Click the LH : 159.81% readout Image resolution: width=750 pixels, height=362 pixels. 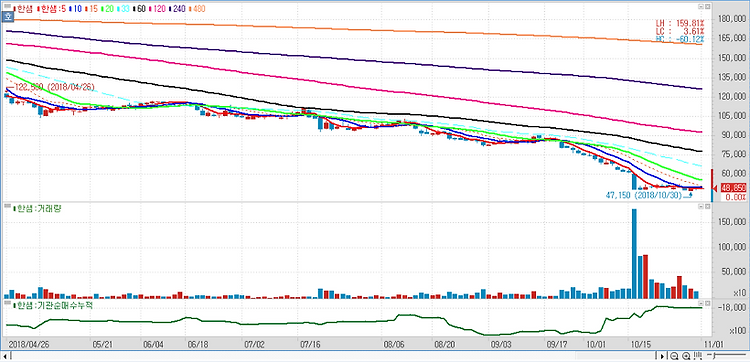tap(680, 23)
